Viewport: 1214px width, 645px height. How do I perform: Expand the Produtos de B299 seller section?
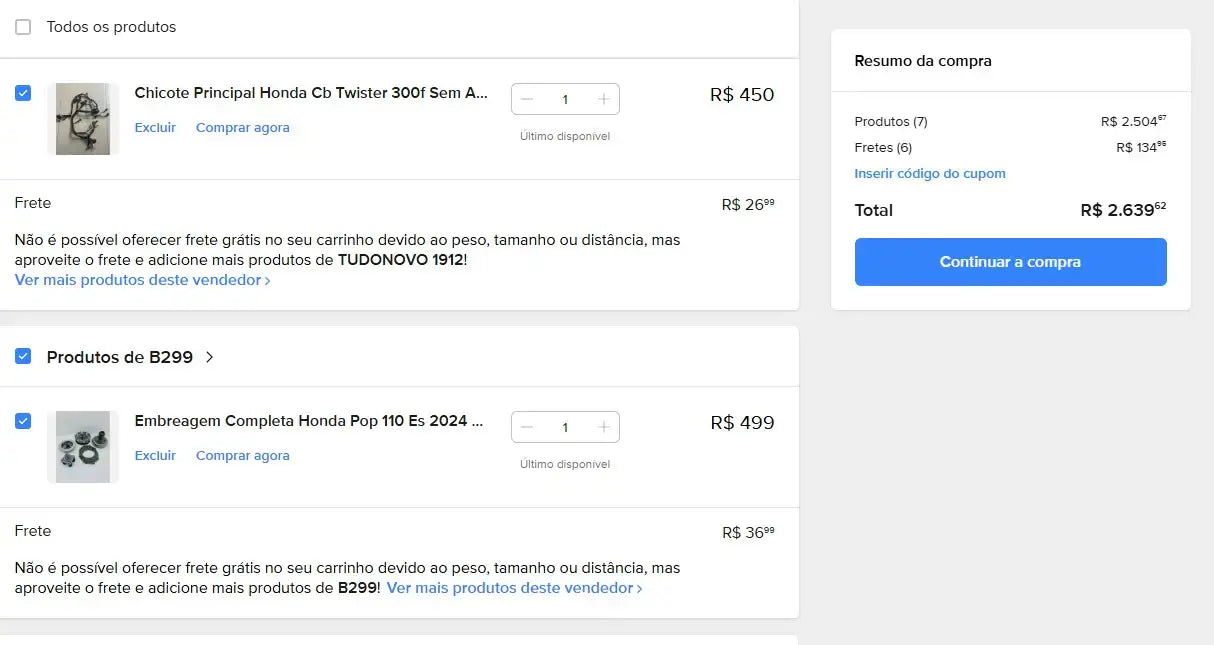click(209, 356)
